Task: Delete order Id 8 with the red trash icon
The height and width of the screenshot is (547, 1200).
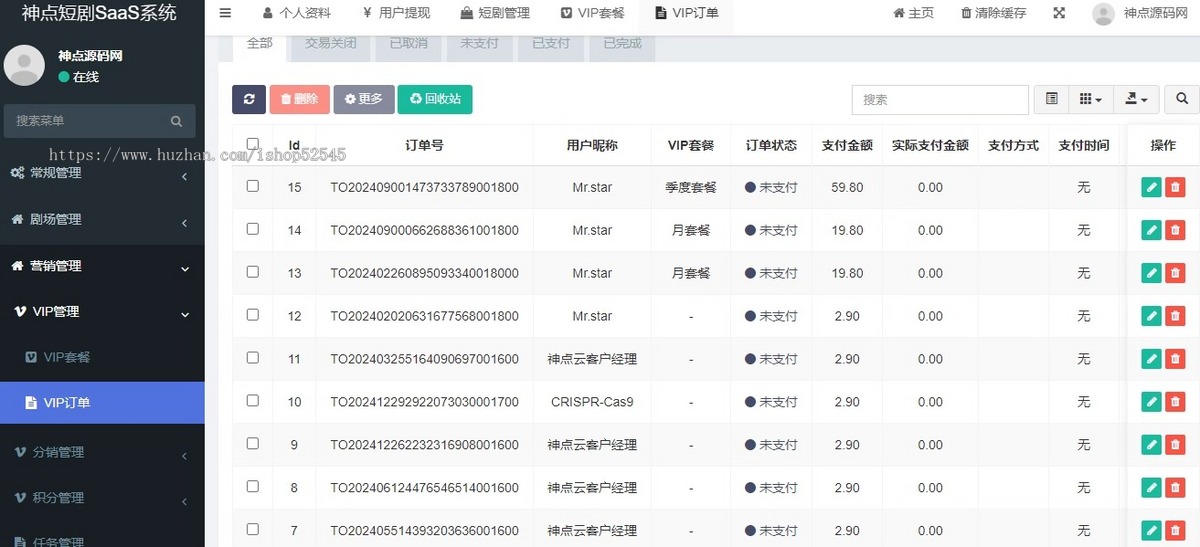Action: click(1175, 488)
